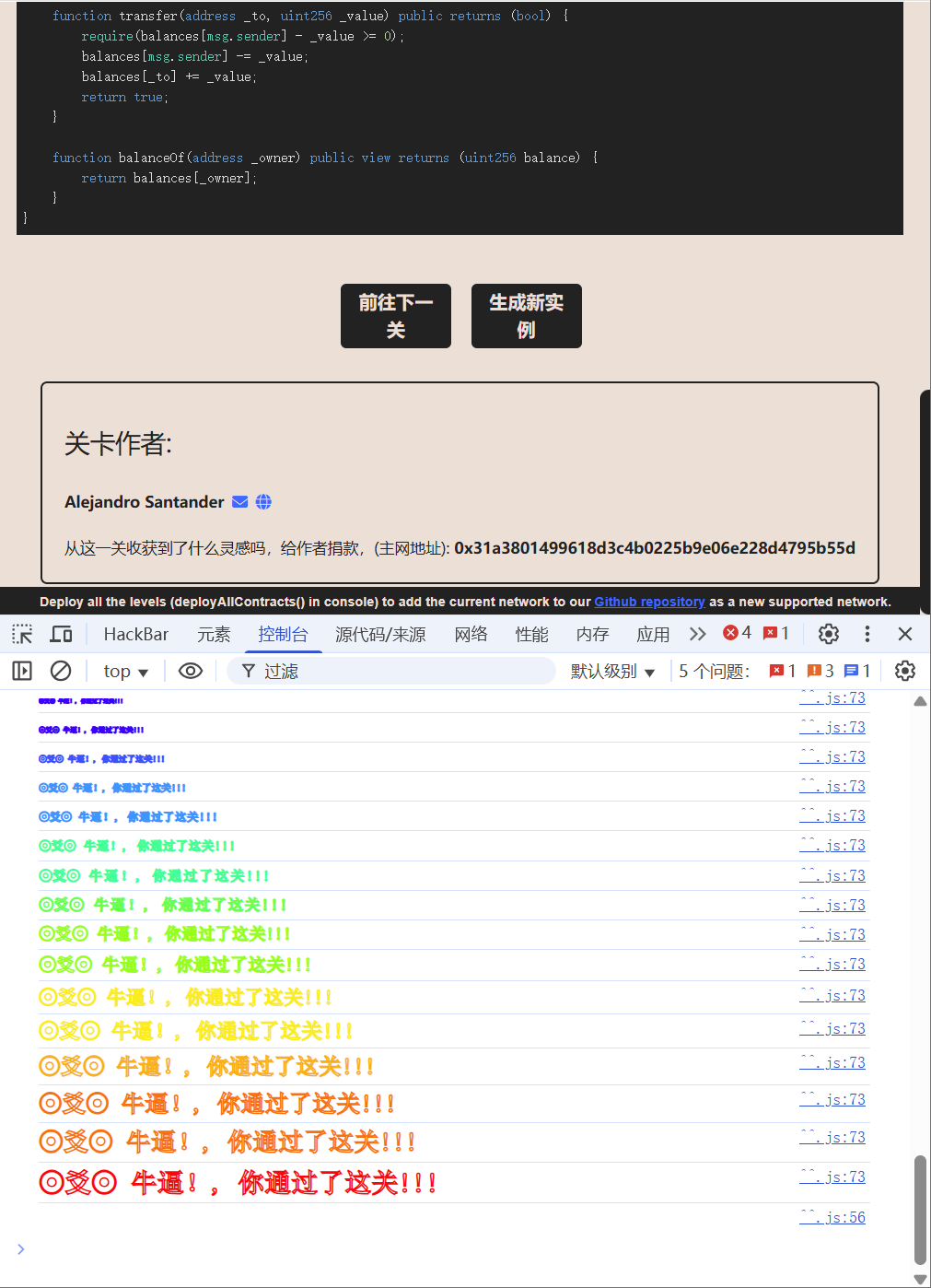Open the author's website globe icon
Viewport: 931px width, 1288px height.
pos(263,502)
